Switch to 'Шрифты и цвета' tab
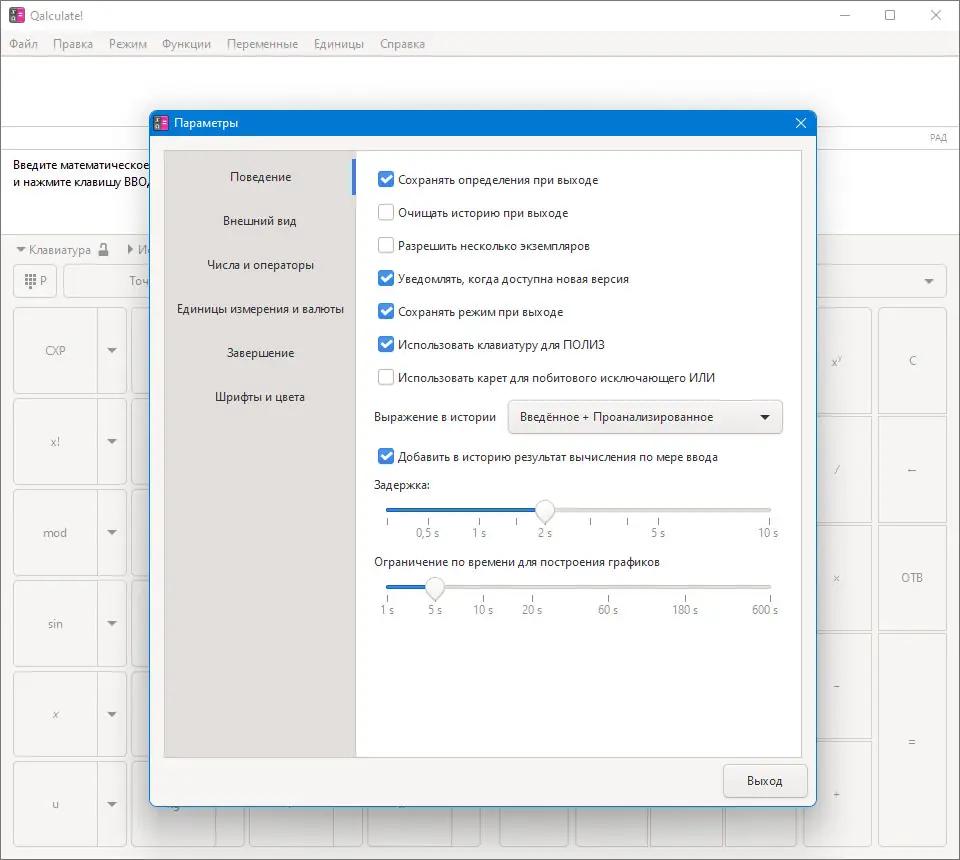The width and height of the screenshot is (960, 860). [x=260, y=397]
